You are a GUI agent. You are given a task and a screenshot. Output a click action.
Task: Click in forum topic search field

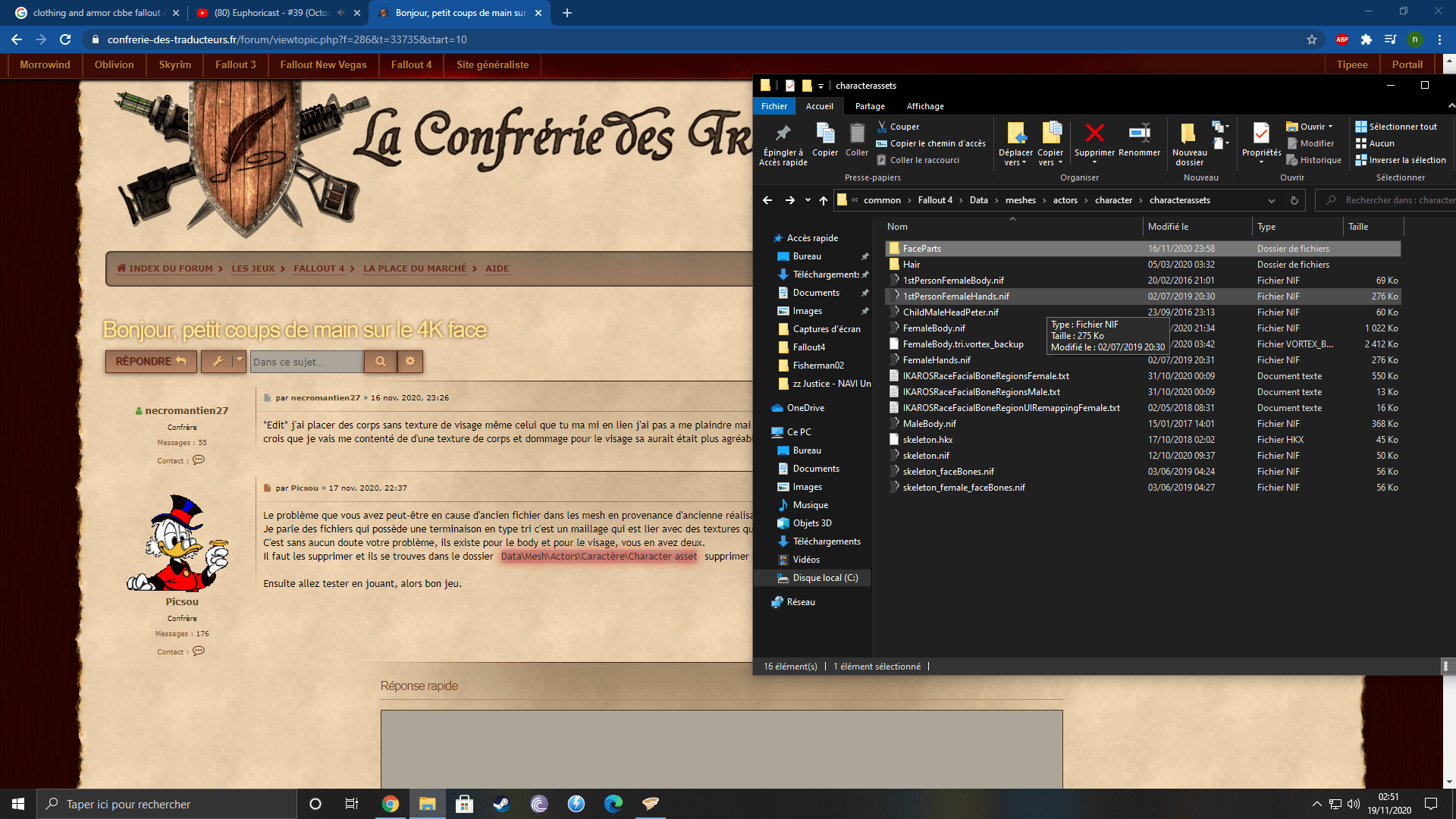[x=307, y=362]
